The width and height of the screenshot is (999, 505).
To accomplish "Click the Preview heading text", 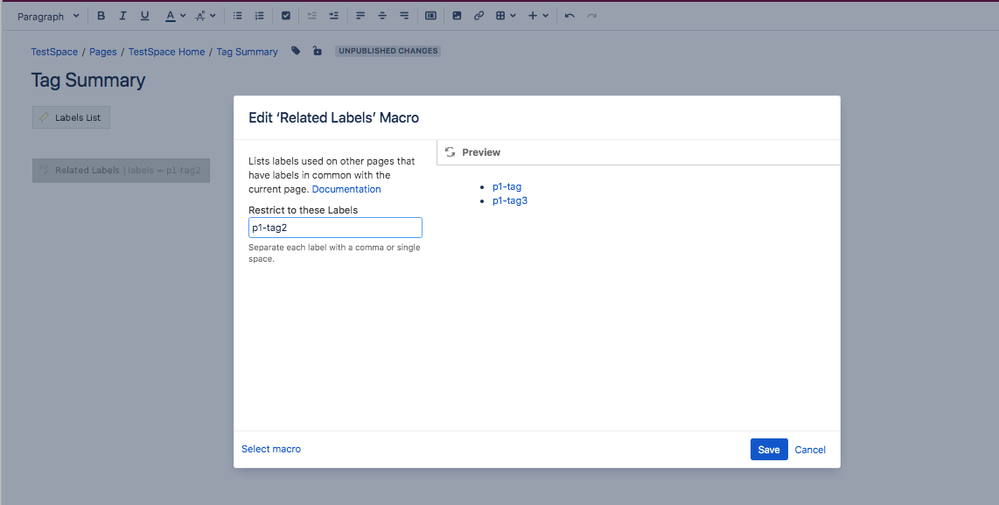I will [481, 152].
